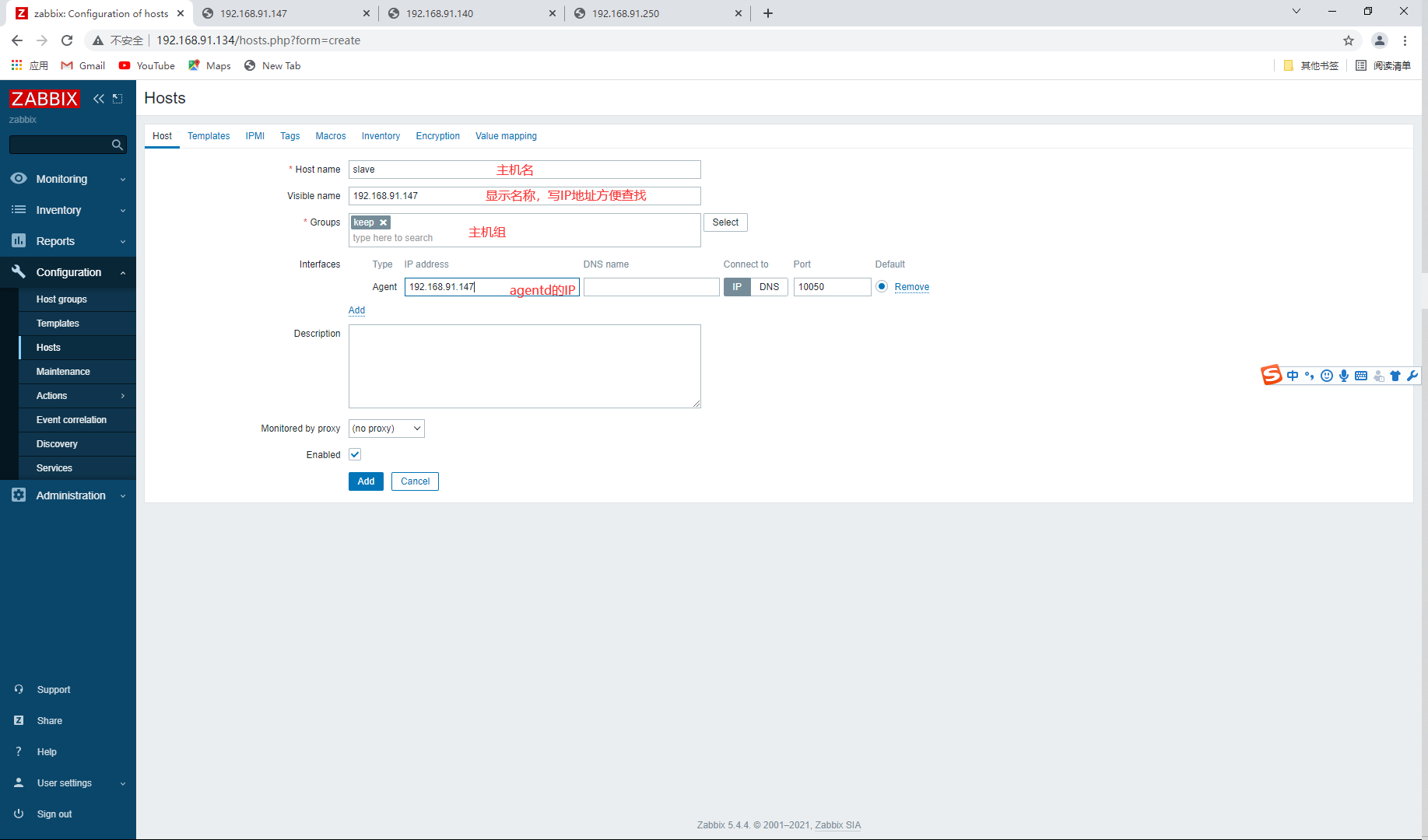Click the Support headset icon
Image resolution: width=1428 pixels, height=840 pixels.
(x=19, y=689)
